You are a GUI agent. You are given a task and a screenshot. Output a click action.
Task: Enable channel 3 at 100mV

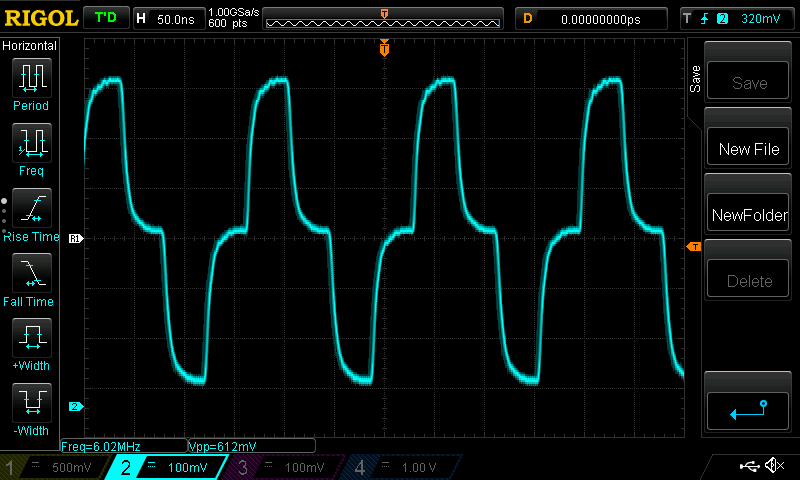(284, 467)
